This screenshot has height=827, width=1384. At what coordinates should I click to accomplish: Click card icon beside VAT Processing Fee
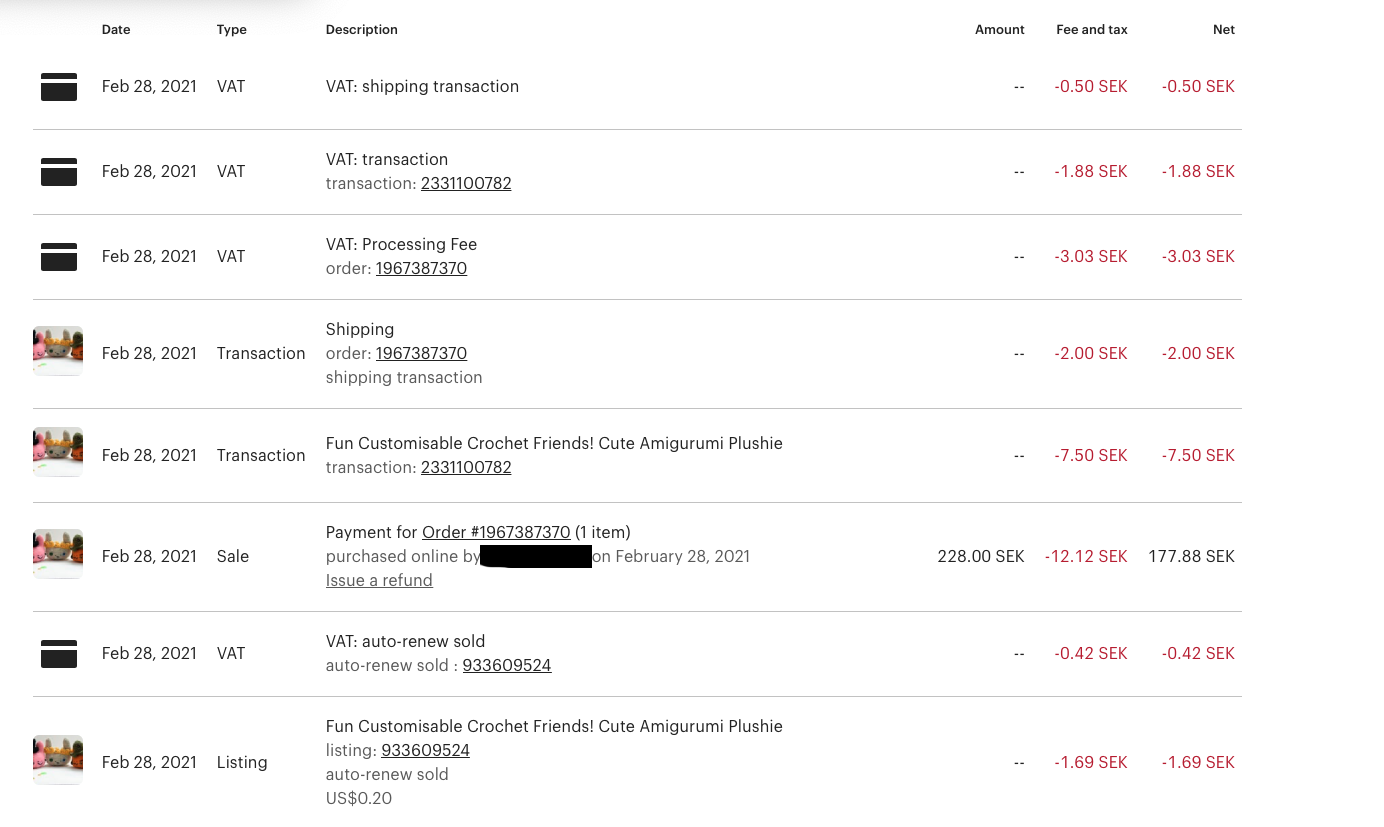(59, 257)
